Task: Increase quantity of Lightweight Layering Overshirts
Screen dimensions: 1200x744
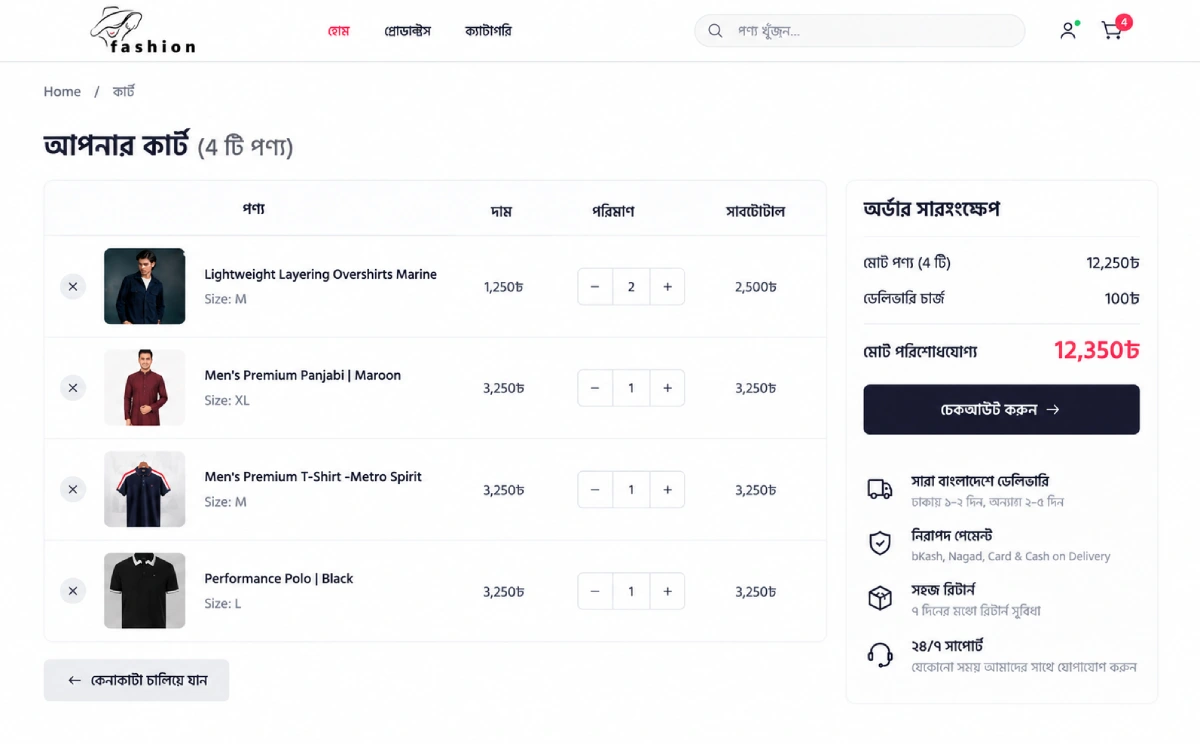Action: tap(667, 287)
